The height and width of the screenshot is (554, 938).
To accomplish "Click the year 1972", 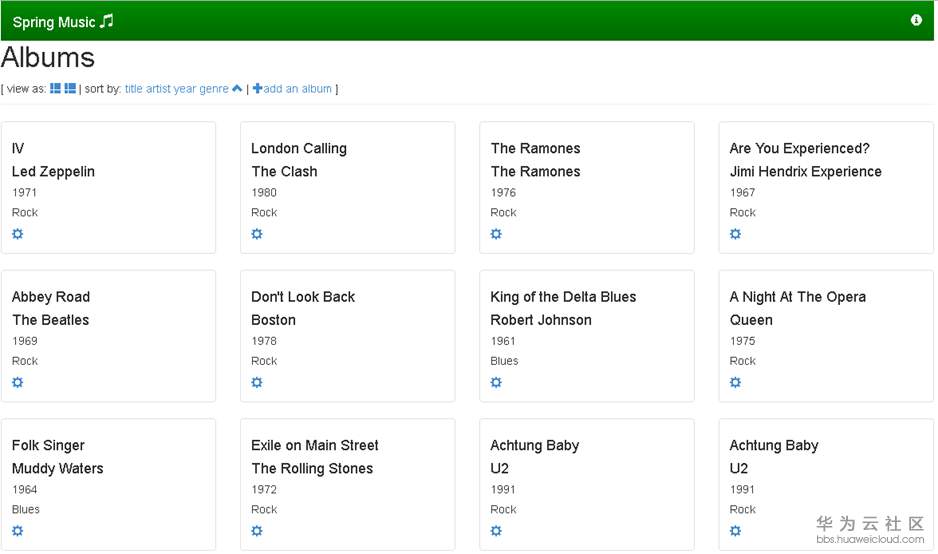I will pos(264,489).
